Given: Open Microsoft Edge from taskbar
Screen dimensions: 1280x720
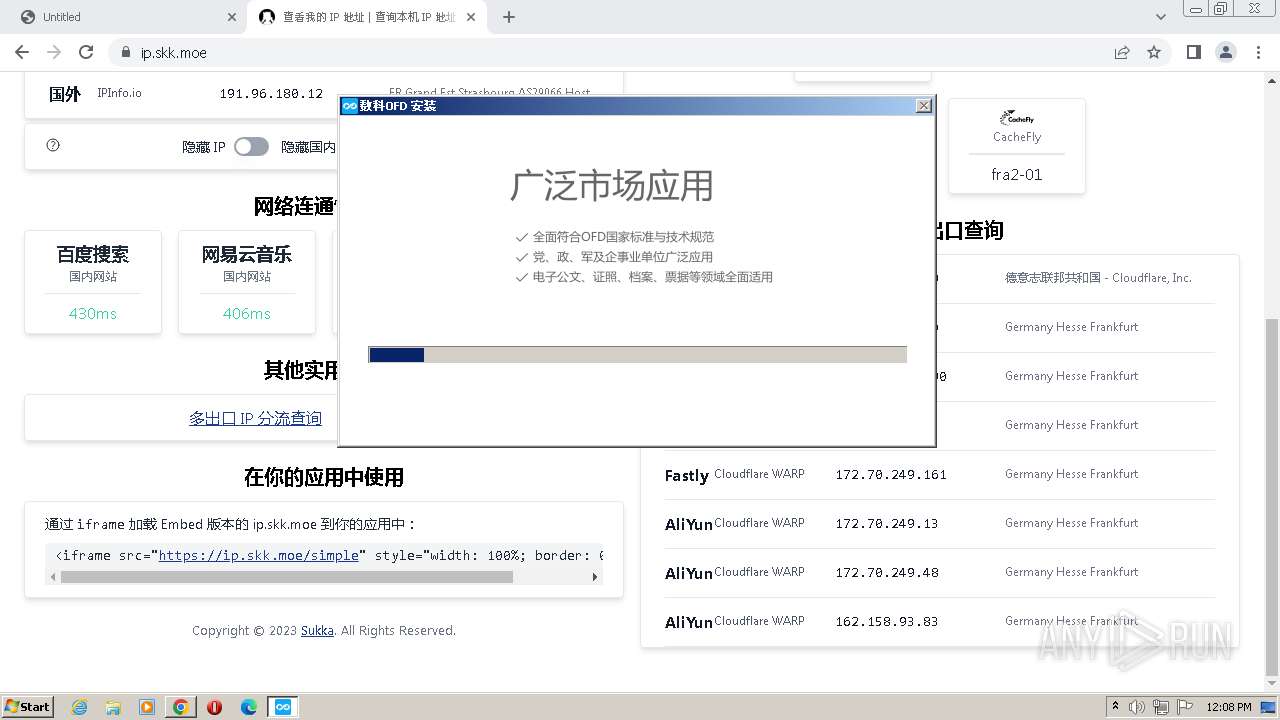Looking at the screenshot, I should click(249, 707).
